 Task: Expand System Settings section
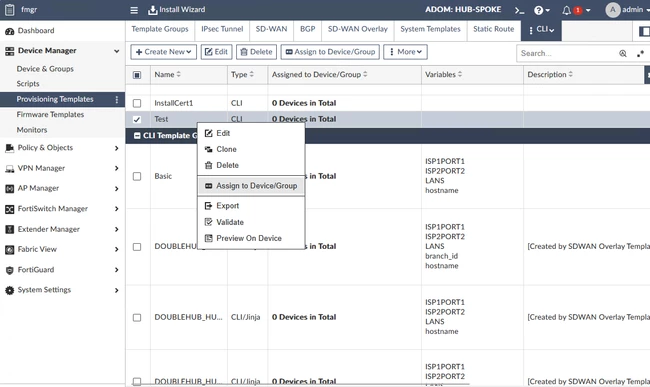coord(116,290)
